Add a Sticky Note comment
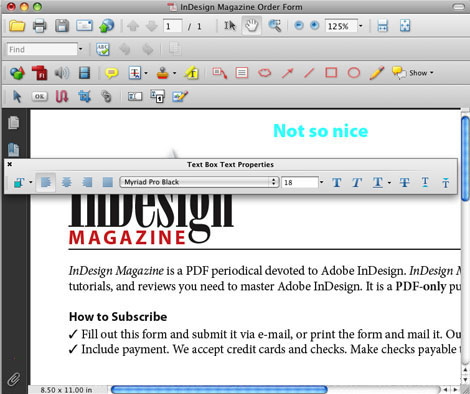470x394 pixels. point(112,73)
